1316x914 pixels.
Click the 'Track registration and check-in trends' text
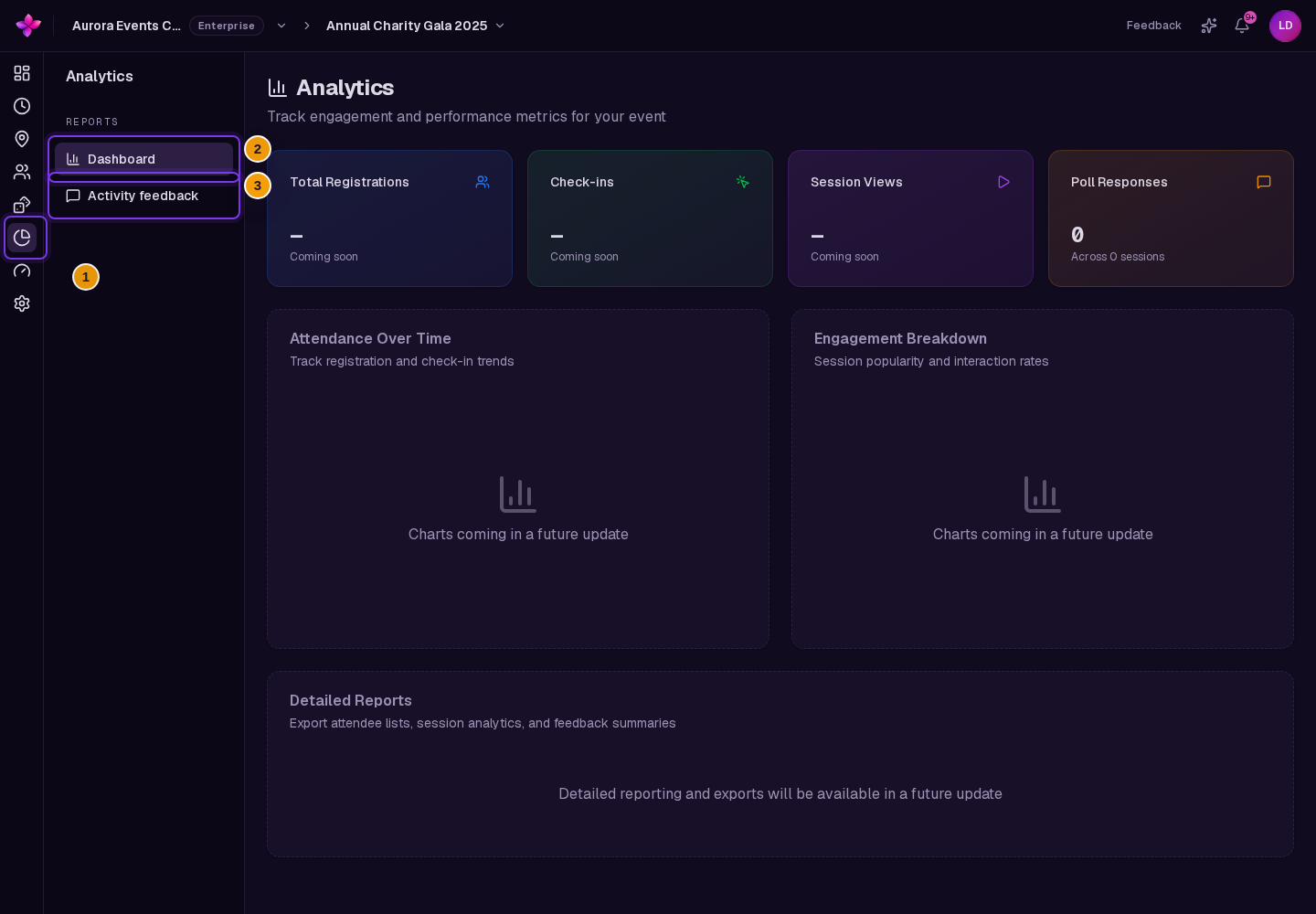click(402, 361)
